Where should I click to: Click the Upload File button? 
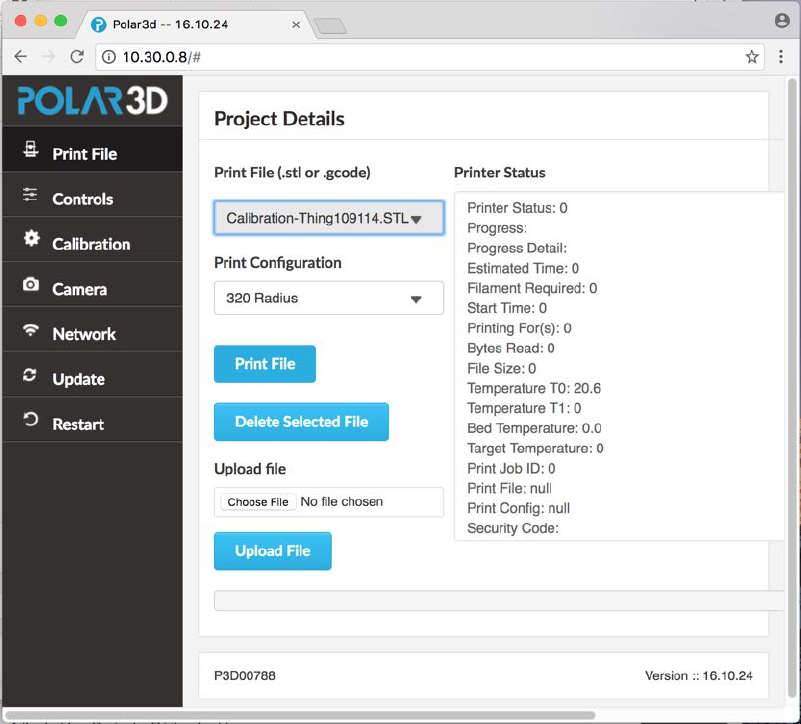pyautogui.click(x=273, y=551)
